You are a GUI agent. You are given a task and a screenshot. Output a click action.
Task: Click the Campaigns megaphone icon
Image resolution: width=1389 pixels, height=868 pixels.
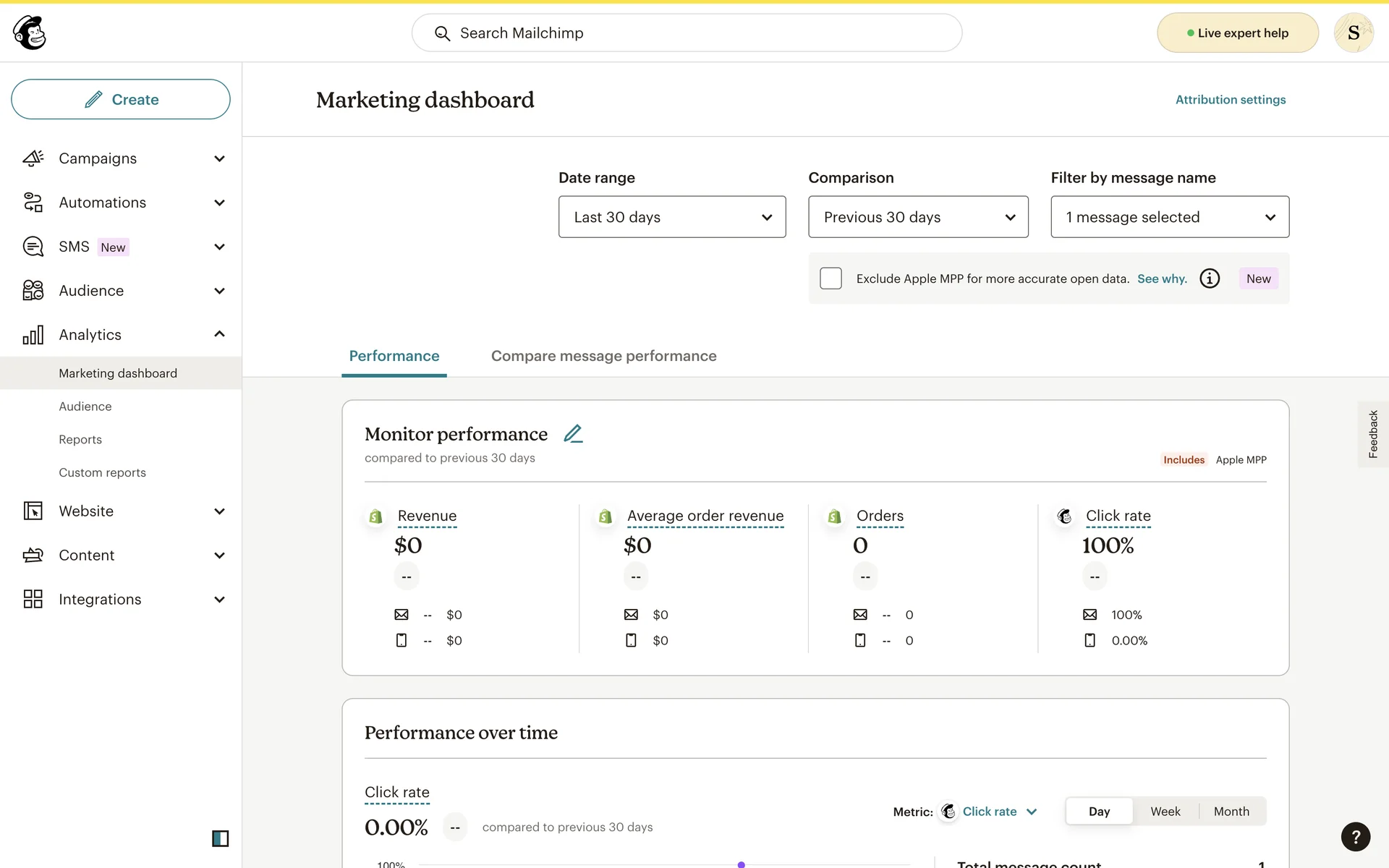click(x=33, y=158)
